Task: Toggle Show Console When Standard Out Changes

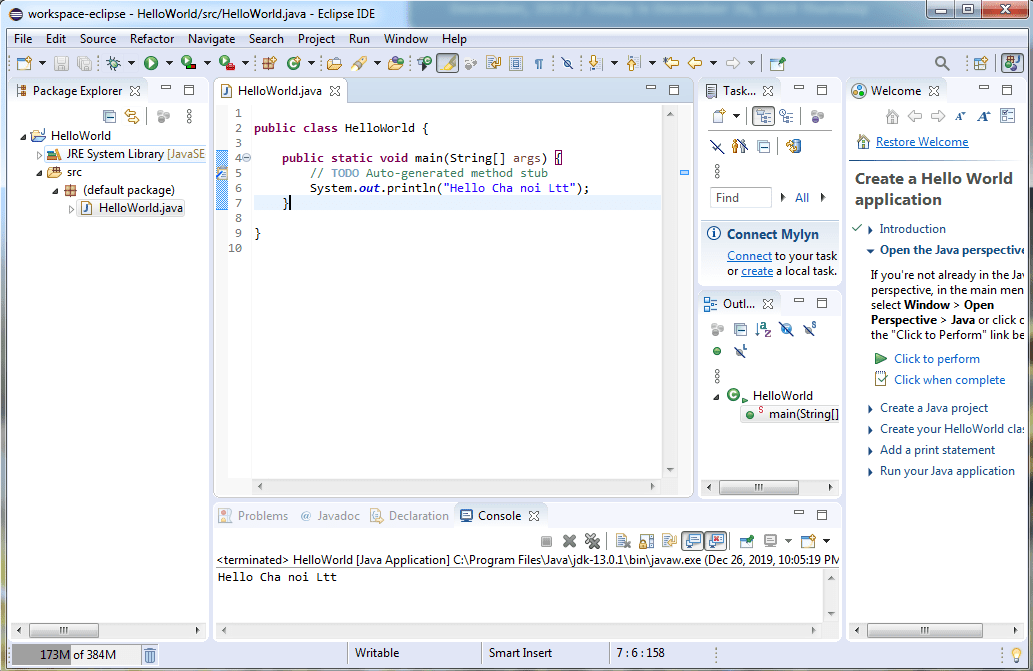Action: pos(693,541)
